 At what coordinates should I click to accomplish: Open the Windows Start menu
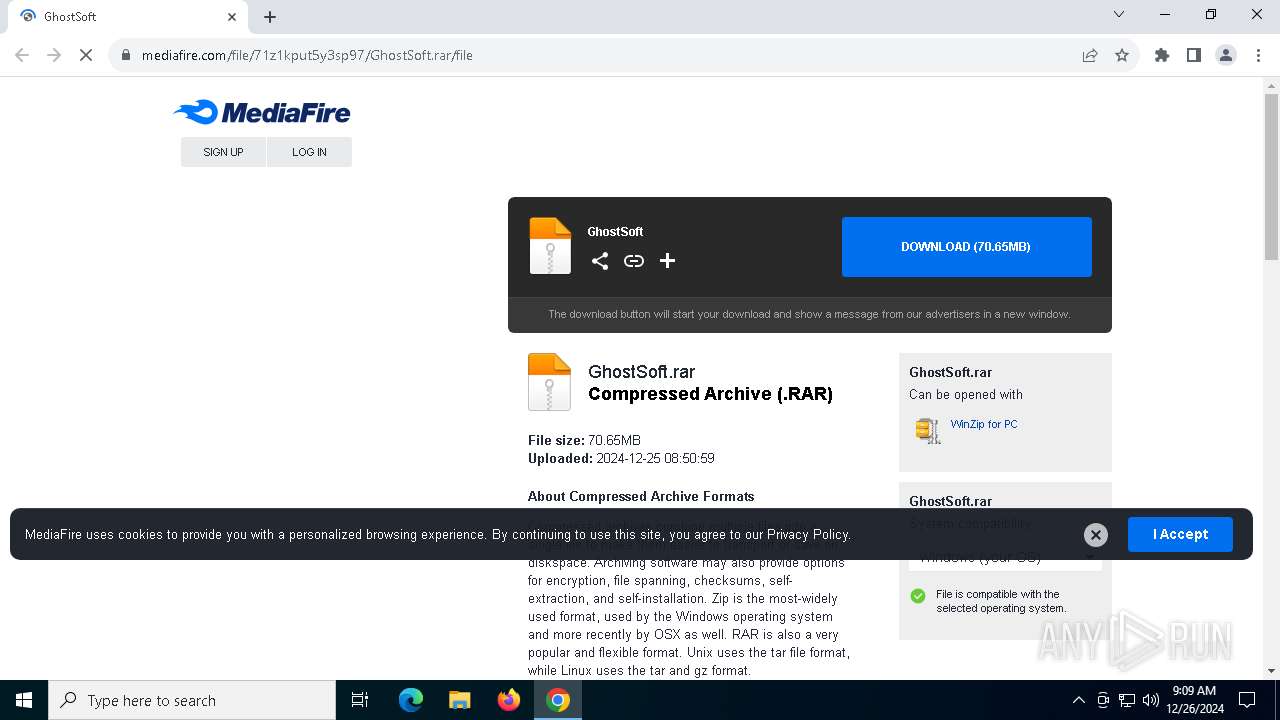pyautogui.click(x=24, y=700)
